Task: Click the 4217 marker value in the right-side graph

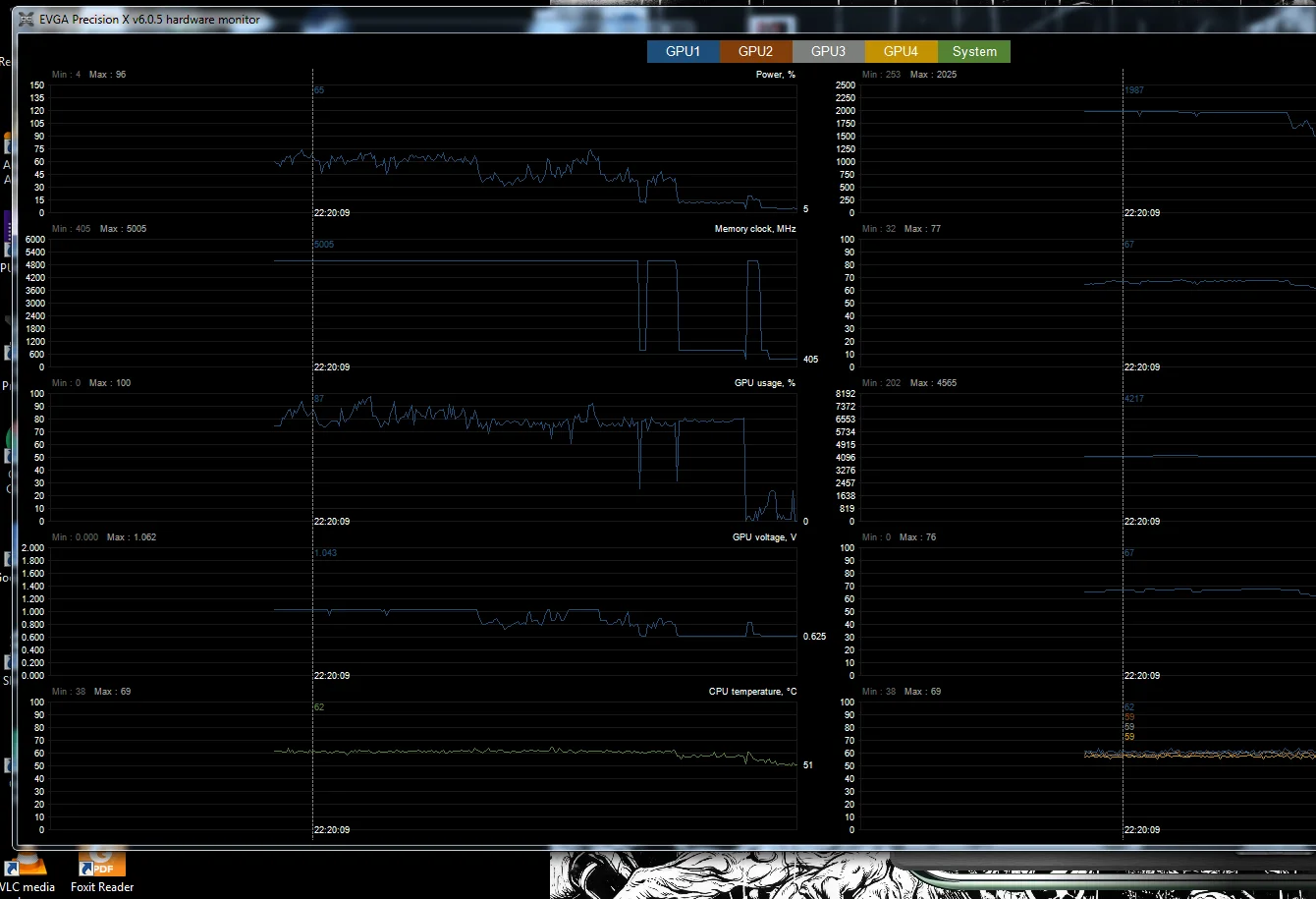Action: (1134, 399)
